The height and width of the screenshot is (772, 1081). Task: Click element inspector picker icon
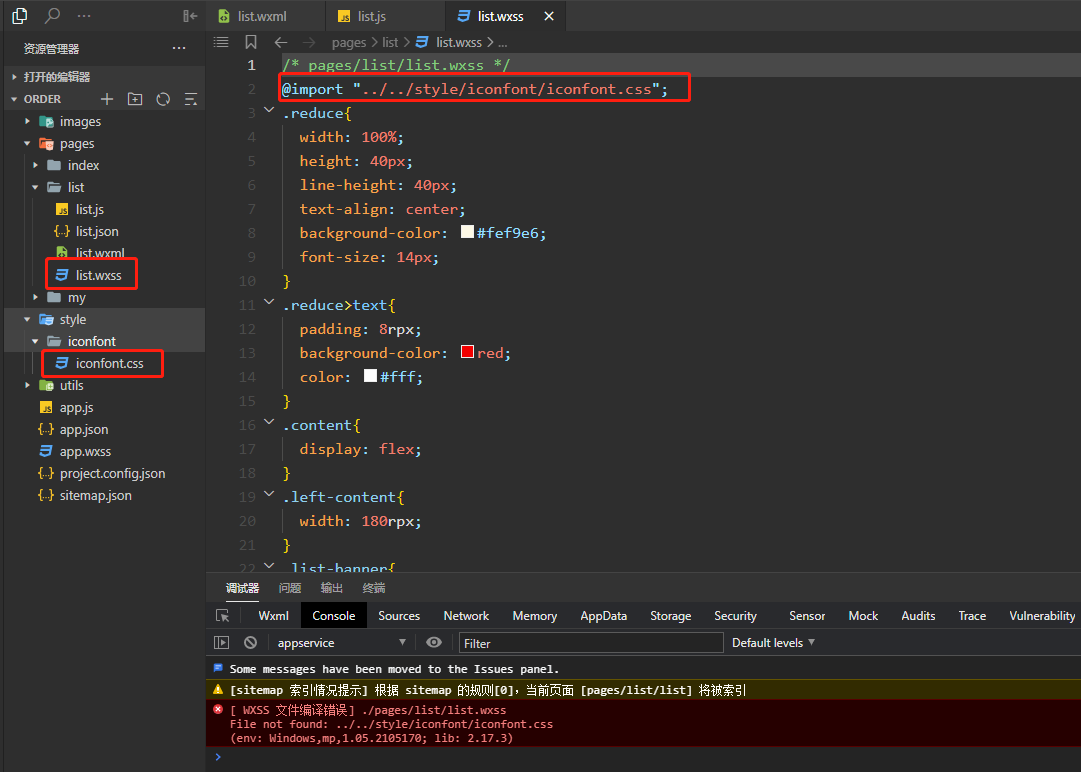pyautogui.click(x=222, y=616)
